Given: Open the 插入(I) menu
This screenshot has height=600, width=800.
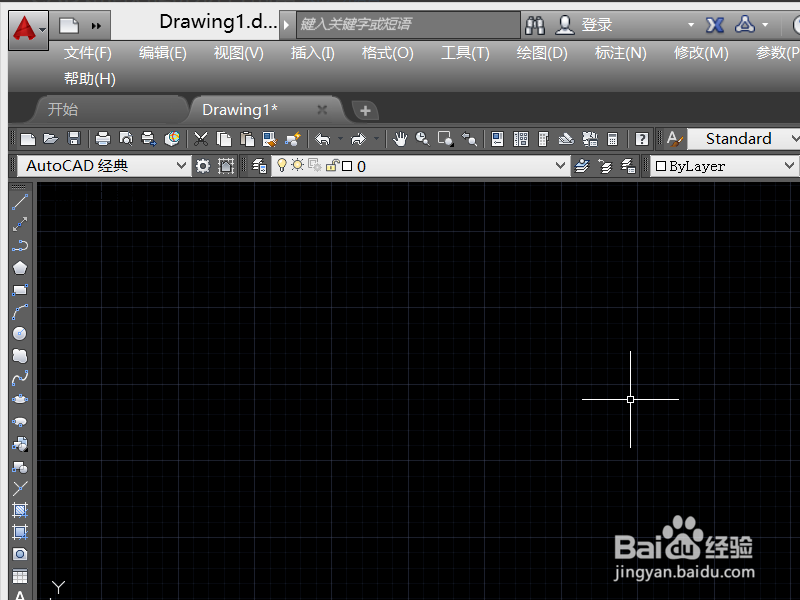Looking at the screenshot, I should coord(312,53).
